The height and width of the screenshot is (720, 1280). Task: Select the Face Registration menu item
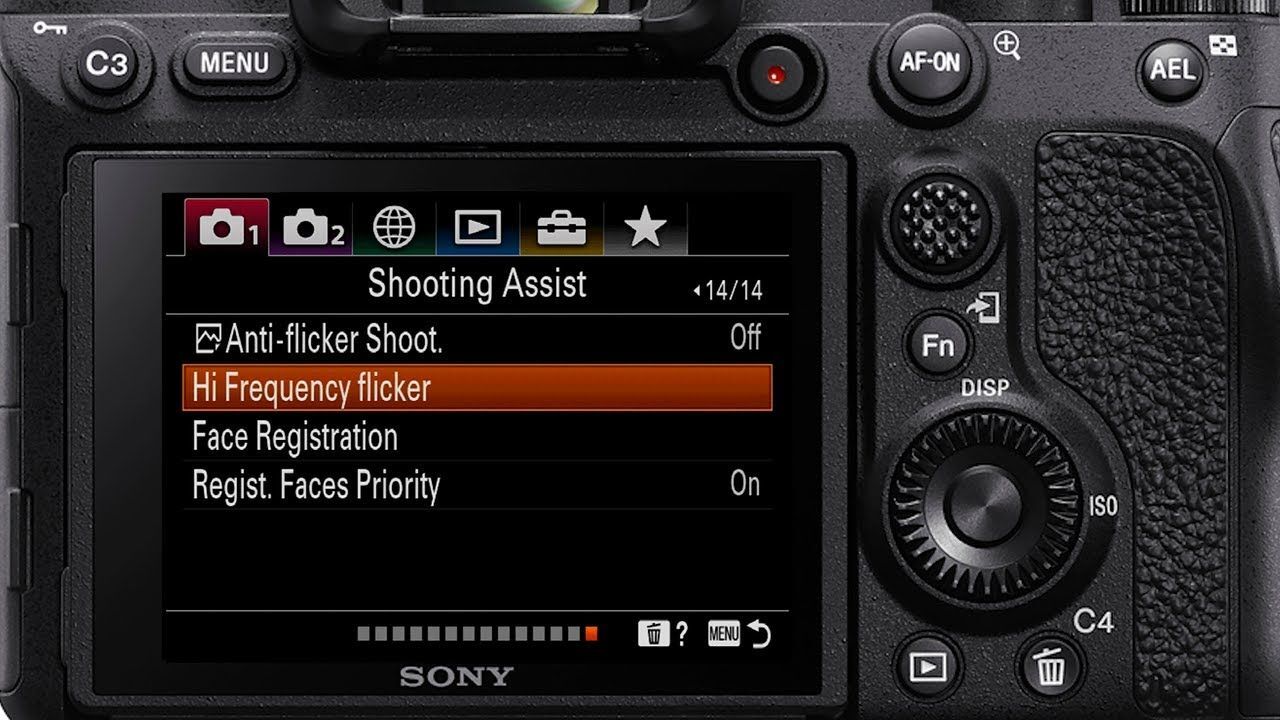tap(293, 437)
